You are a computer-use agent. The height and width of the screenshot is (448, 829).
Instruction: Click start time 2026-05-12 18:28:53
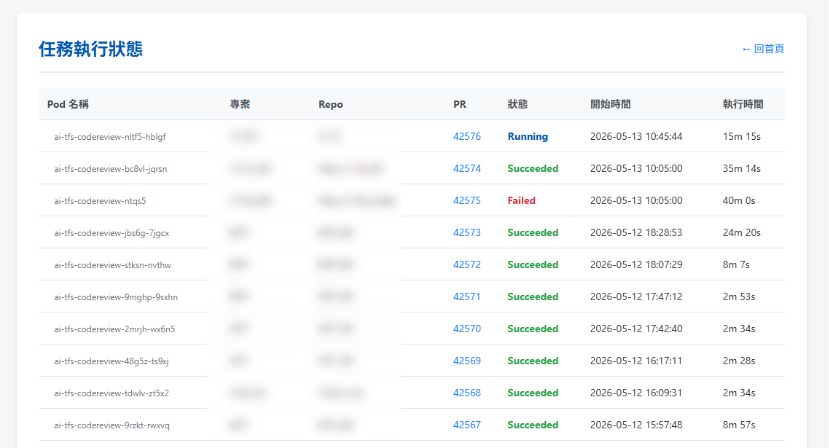[x=636, y=233]
